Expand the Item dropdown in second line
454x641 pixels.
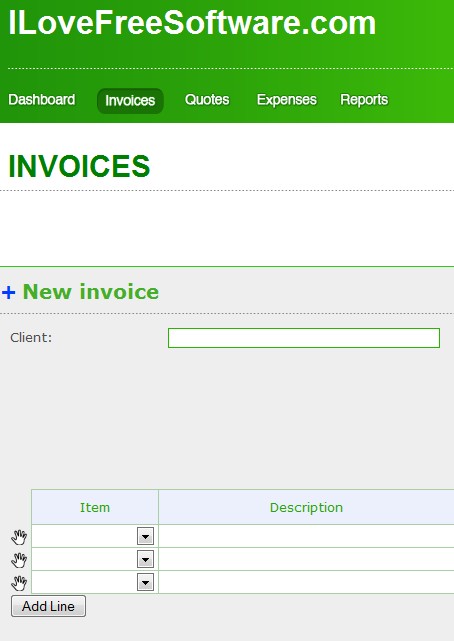145,559
